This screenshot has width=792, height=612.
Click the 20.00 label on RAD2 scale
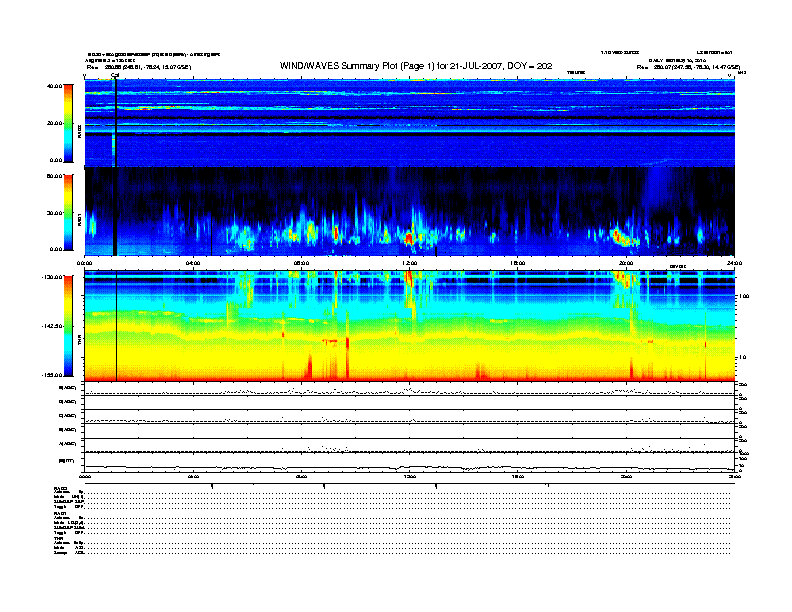[x=54, y=123]
